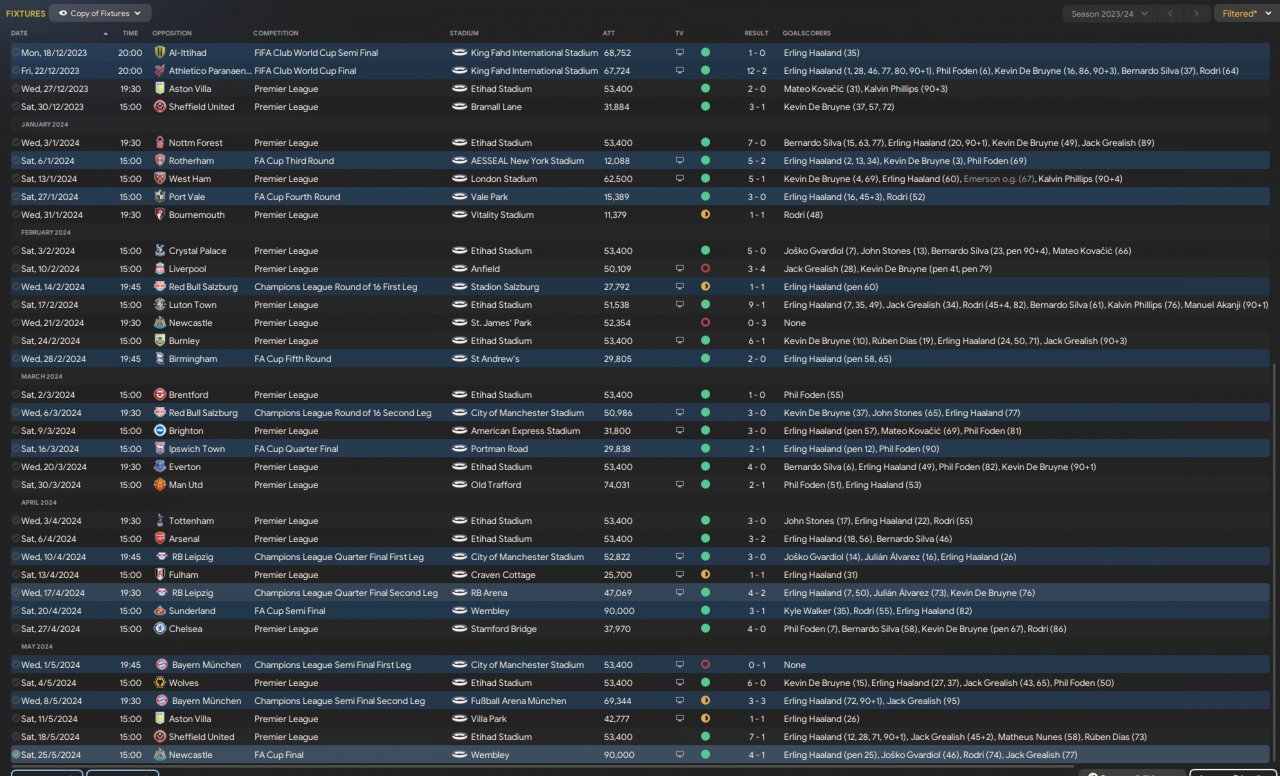The image size is (1280, 776).
Task: Click the stadium icon beside Anfield
Action: tap(459, 268)
